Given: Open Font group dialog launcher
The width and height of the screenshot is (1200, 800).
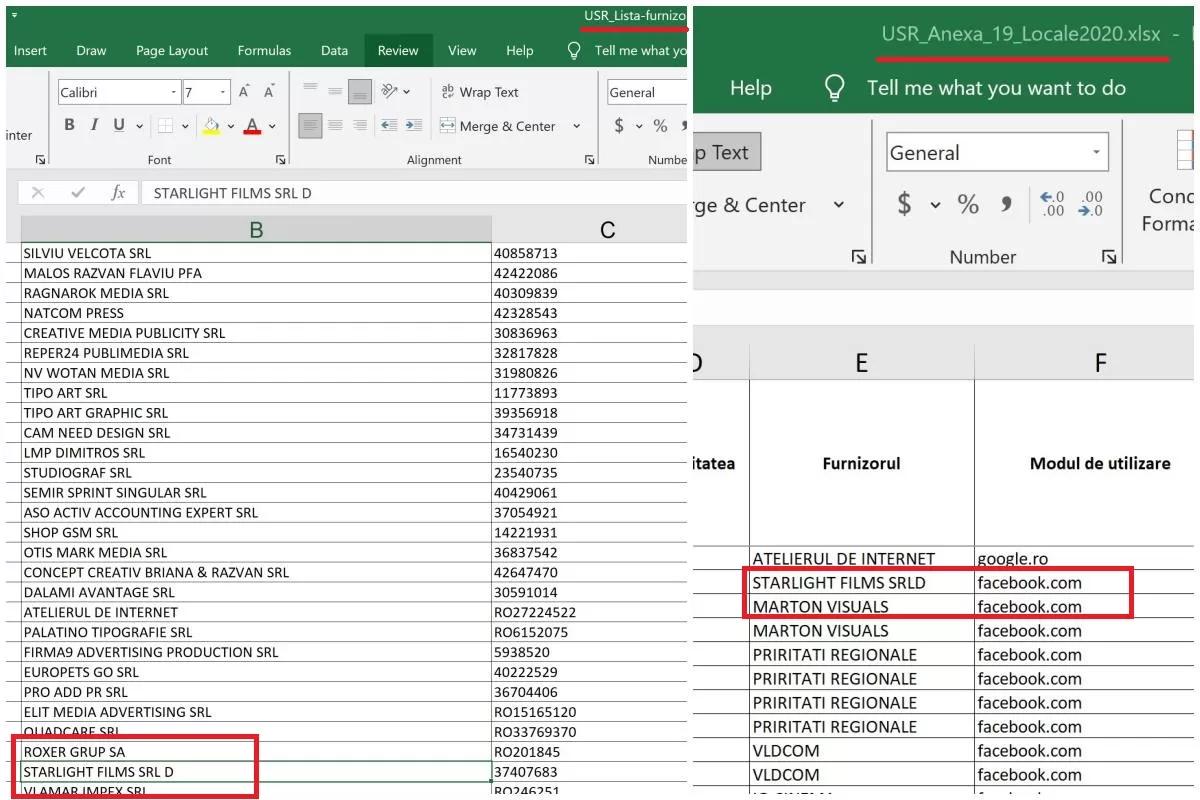Looking at the screenshot, I should 281,160.
